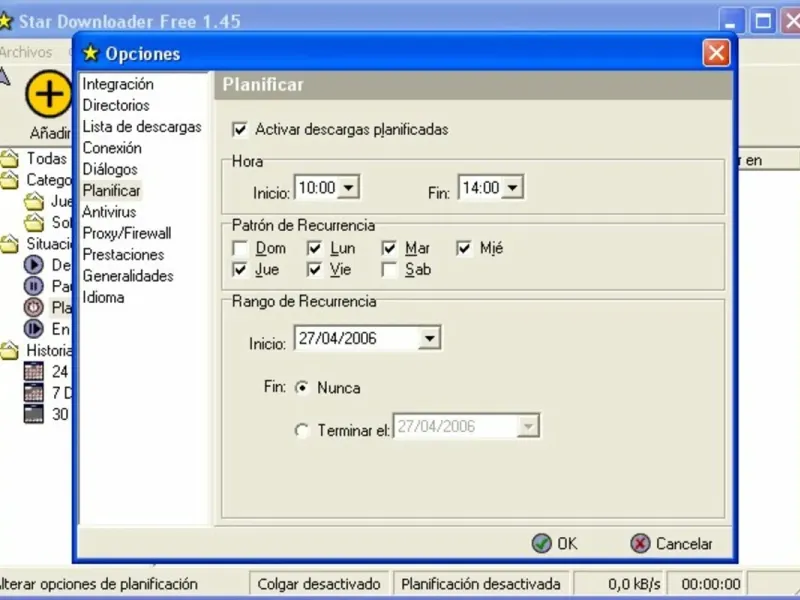
Task: Click Planificación desactivada in status bar
Action: click(x=481, y=584)
